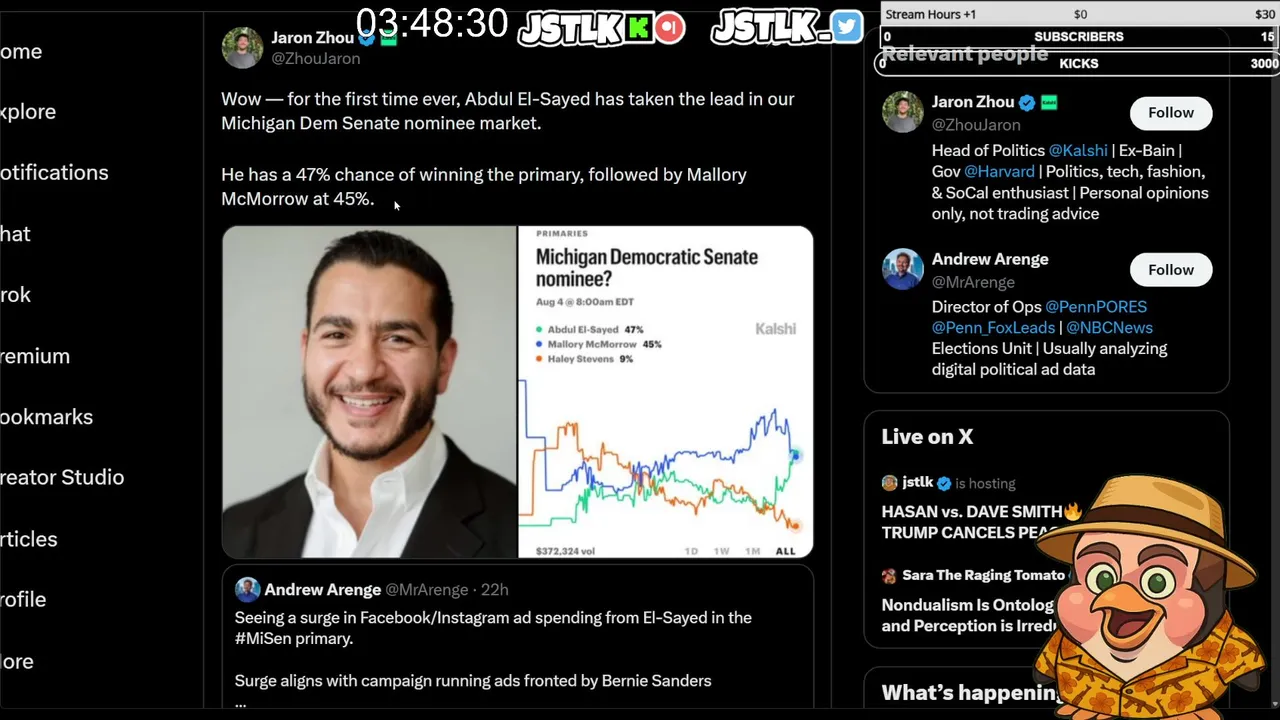
Task: Click Andrew Arenge name in quoted tweet
Action: (322, 590)
